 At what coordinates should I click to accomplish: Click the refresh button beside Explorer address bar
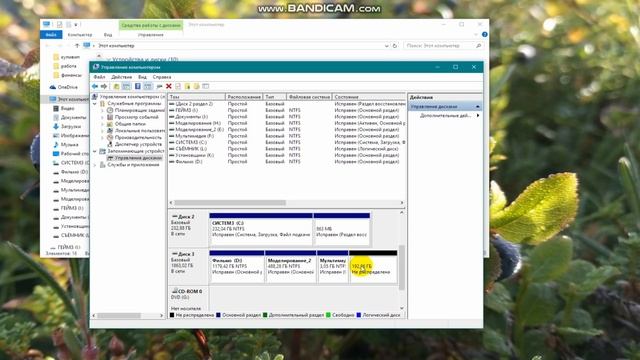pyautogui.click(x=395, y=46)
